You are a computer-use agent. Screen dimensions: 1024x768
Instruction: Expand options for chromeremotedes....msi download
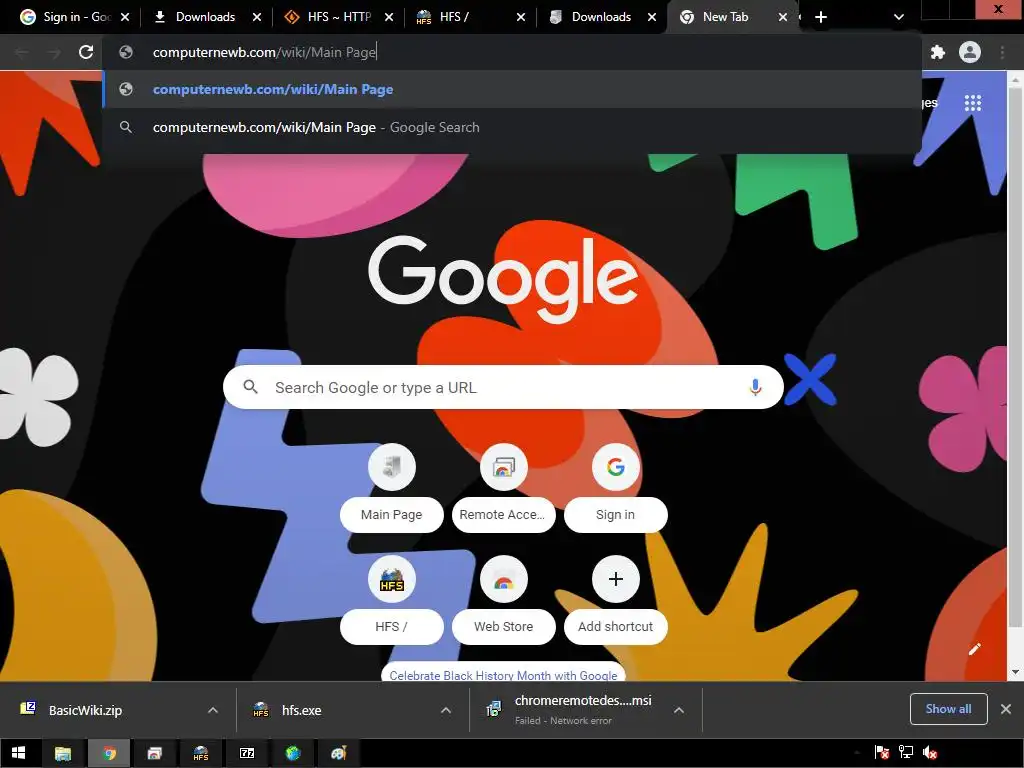click(679, 710)
